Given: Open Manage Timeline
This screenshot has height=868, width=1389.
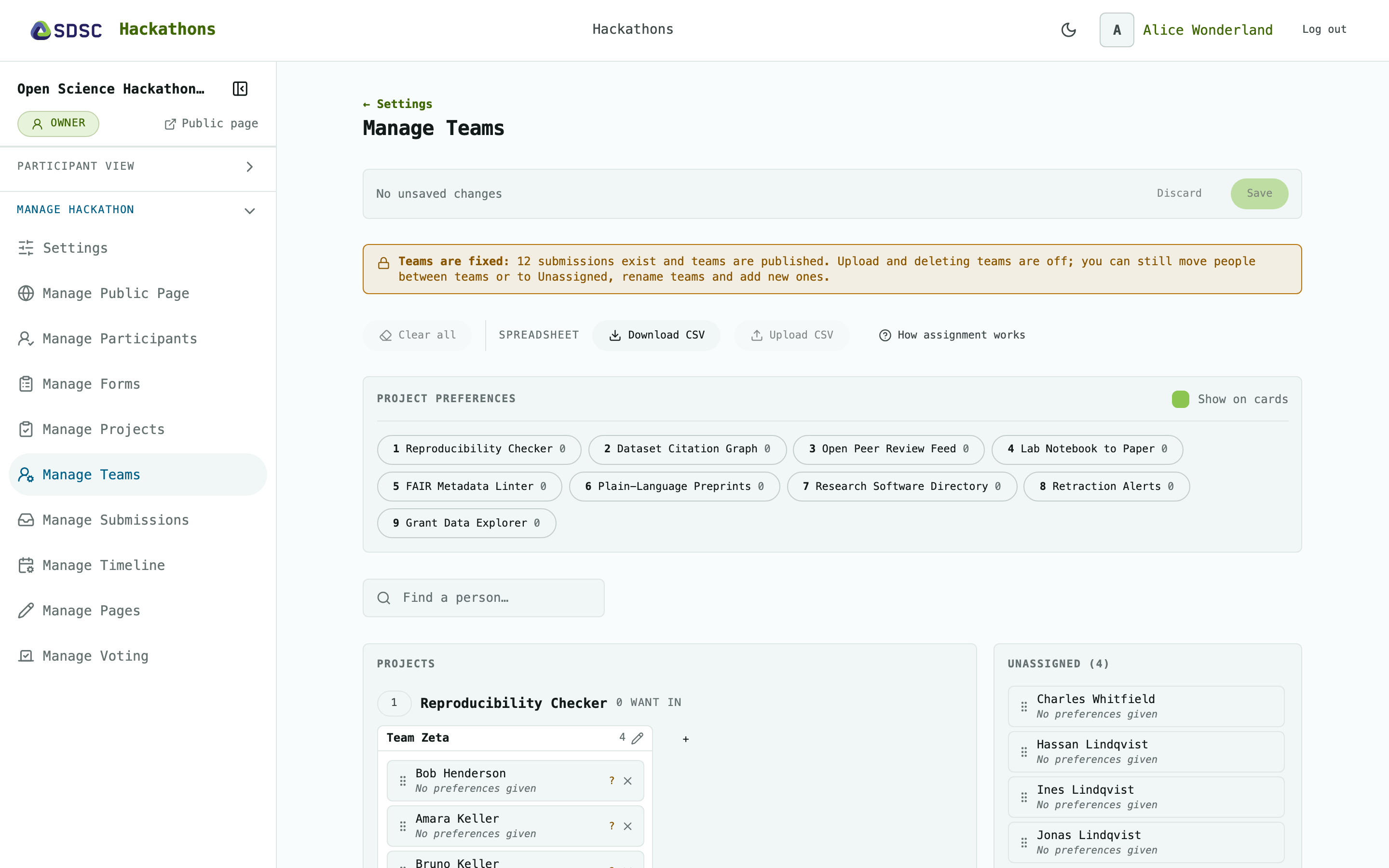Looking at the screenshot, I should (x=138, y=566).
